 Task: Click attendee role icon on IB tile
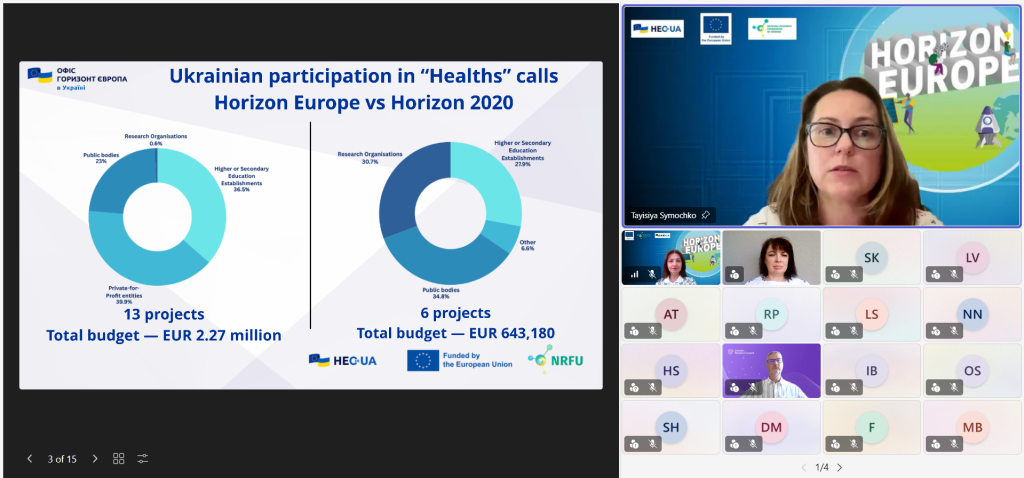835,387
